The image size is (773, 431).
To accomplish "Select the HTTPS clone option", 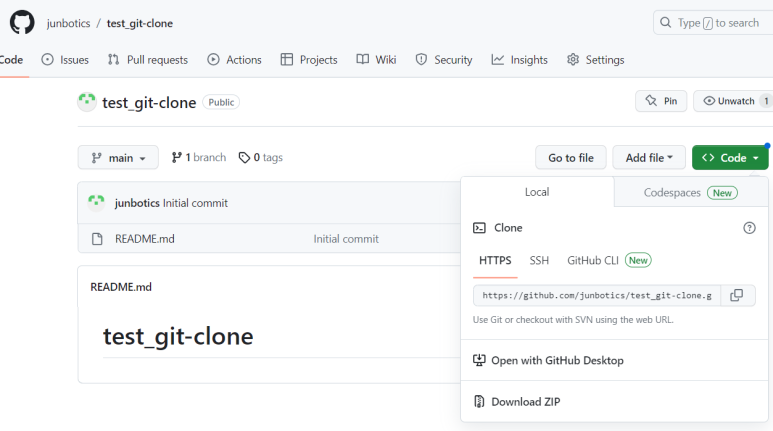I will pos(495,260).
